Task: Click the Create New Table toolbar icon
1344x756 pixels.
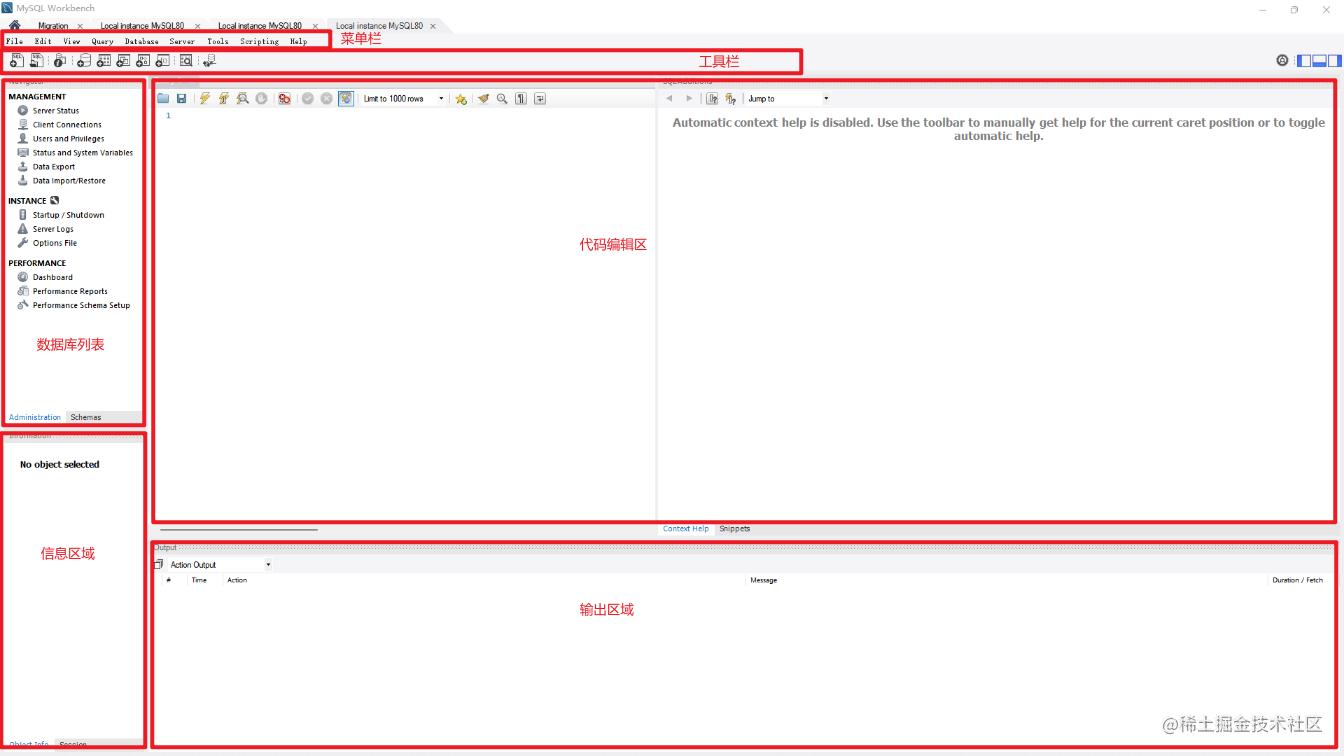Action: coord(104,60)
